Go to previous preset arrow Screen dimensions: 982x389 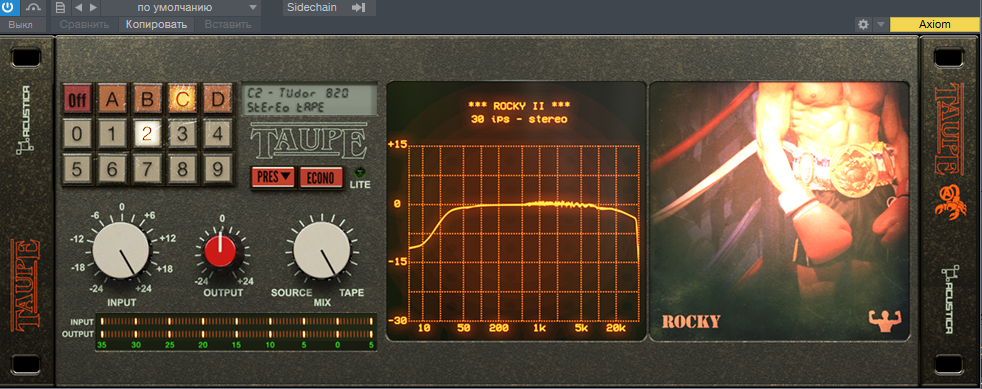78,8
